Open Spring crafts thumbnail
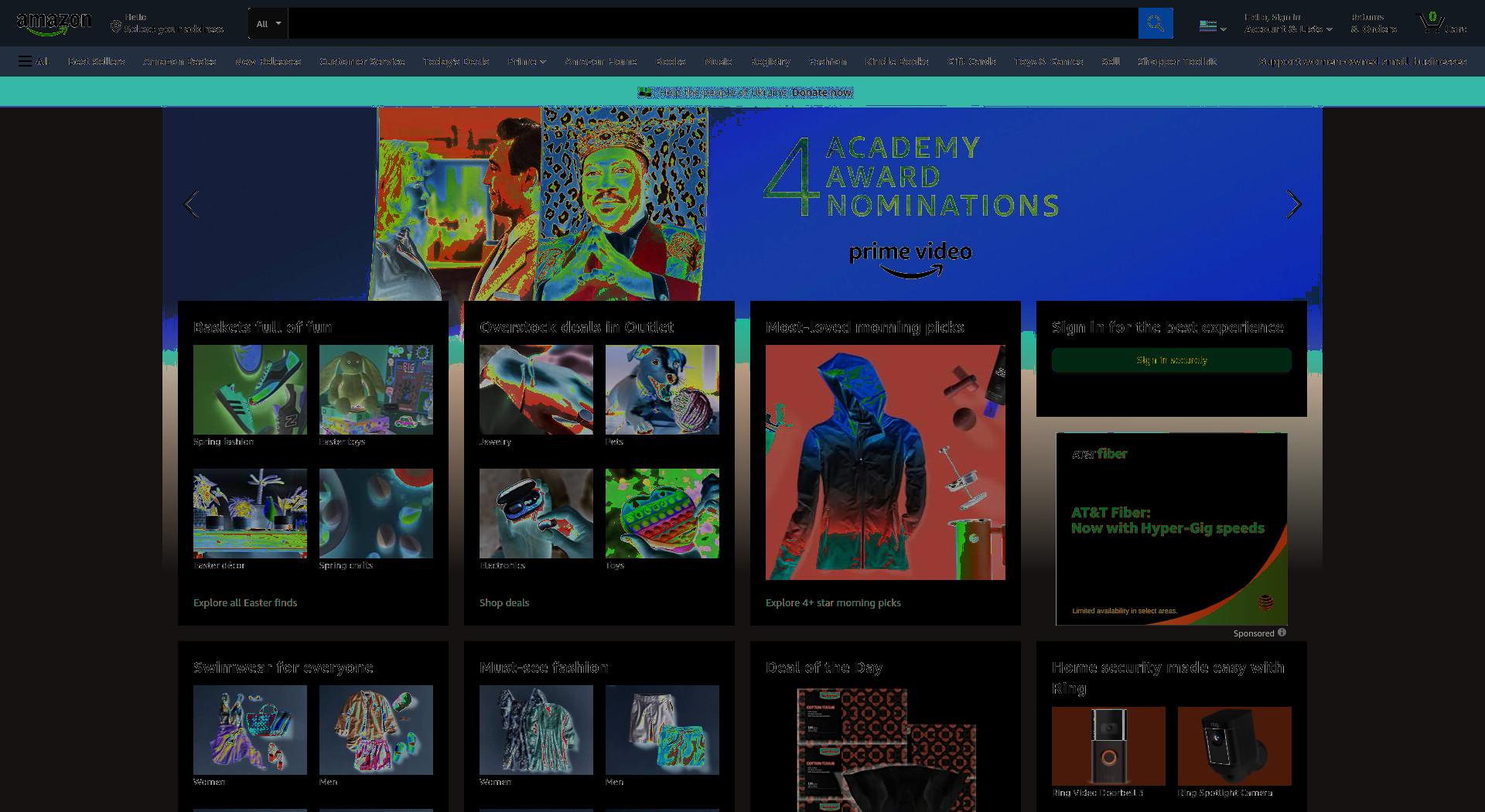1485x812 pixels. point(376,513)
